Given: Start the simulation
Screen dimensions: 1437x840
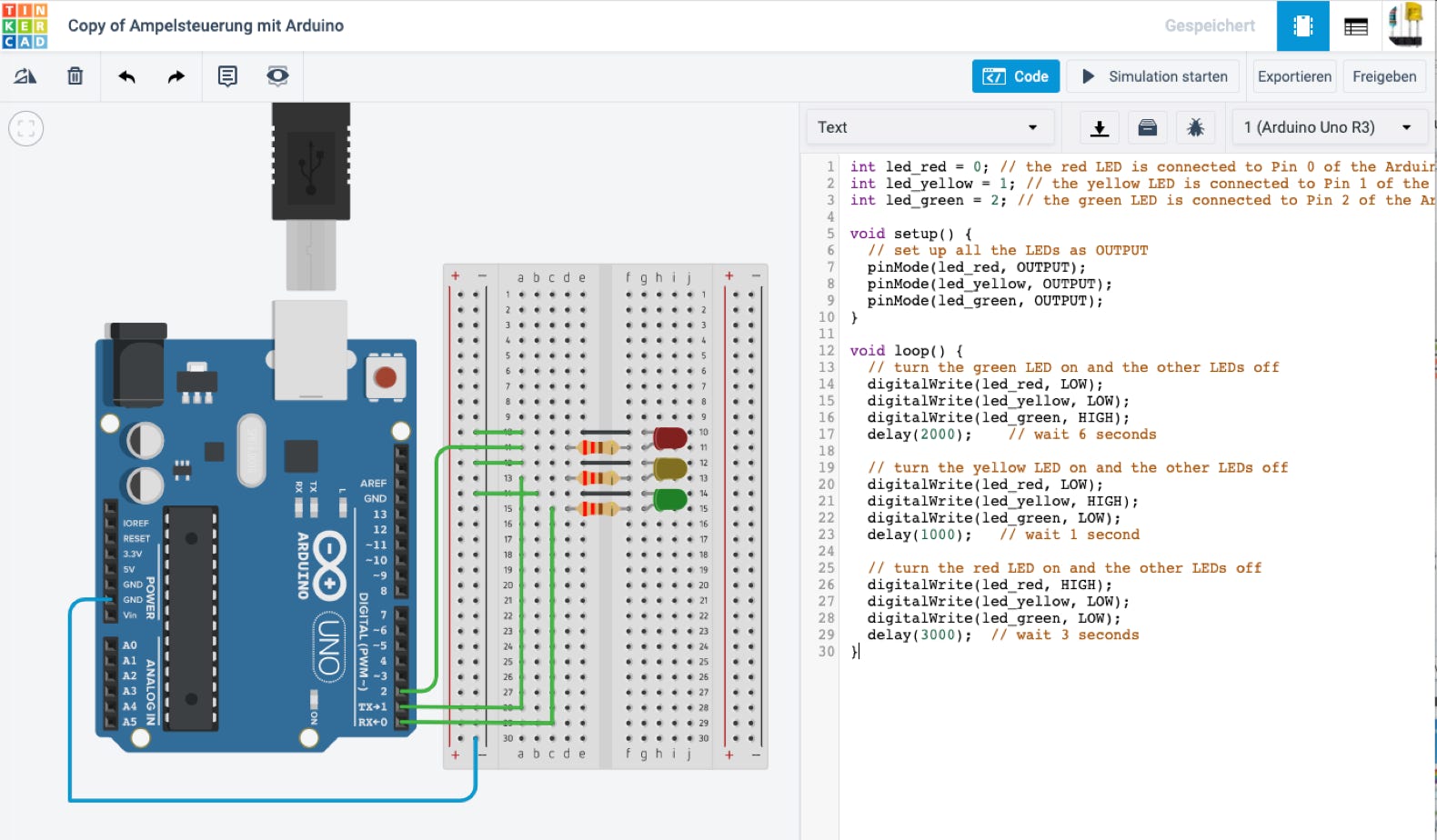Looking at the screenshot, I should coord(1155,76).
